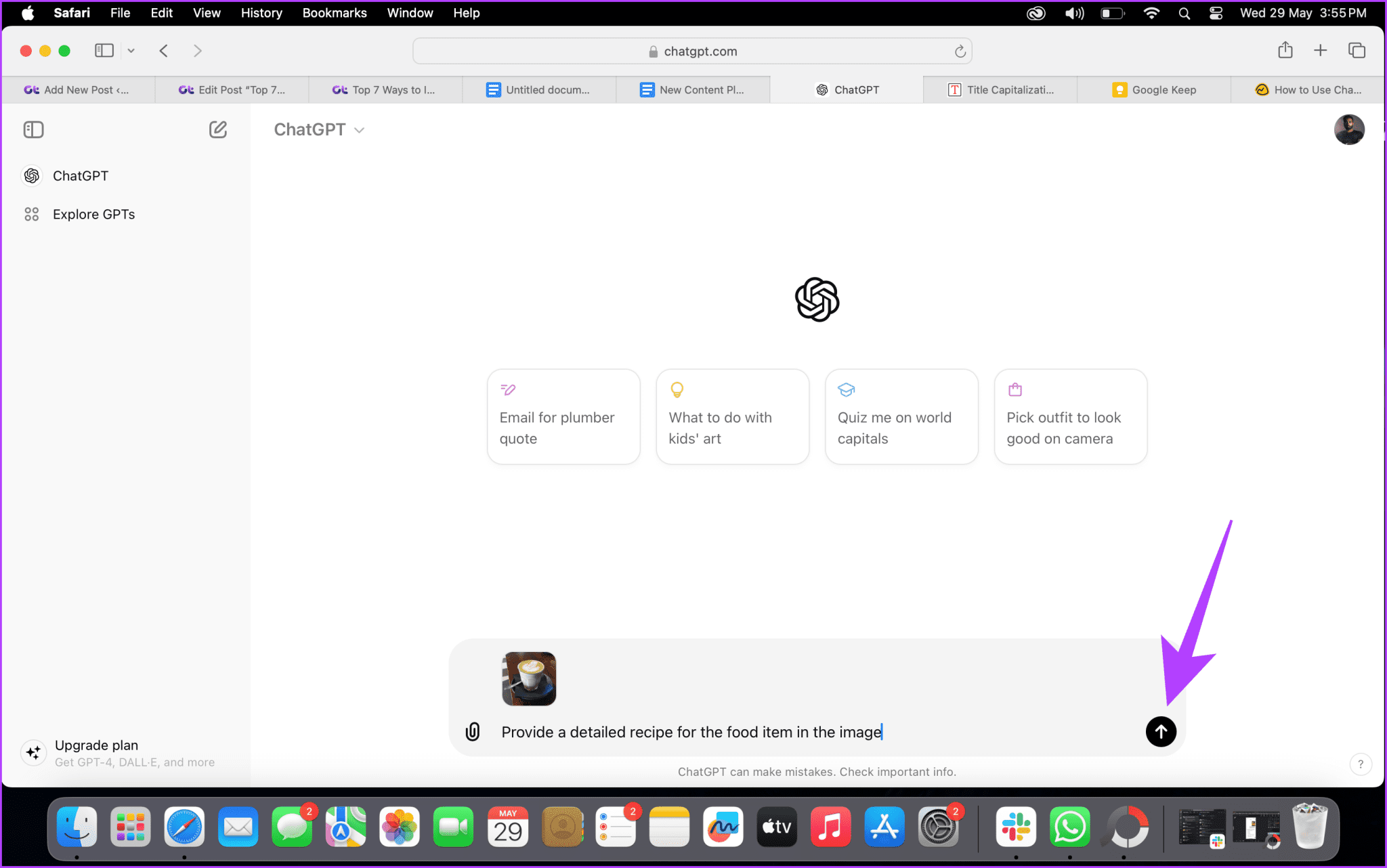Click the tab overview icon in Safari
Screen dimensions: 1387x868
pos(1357,51)
